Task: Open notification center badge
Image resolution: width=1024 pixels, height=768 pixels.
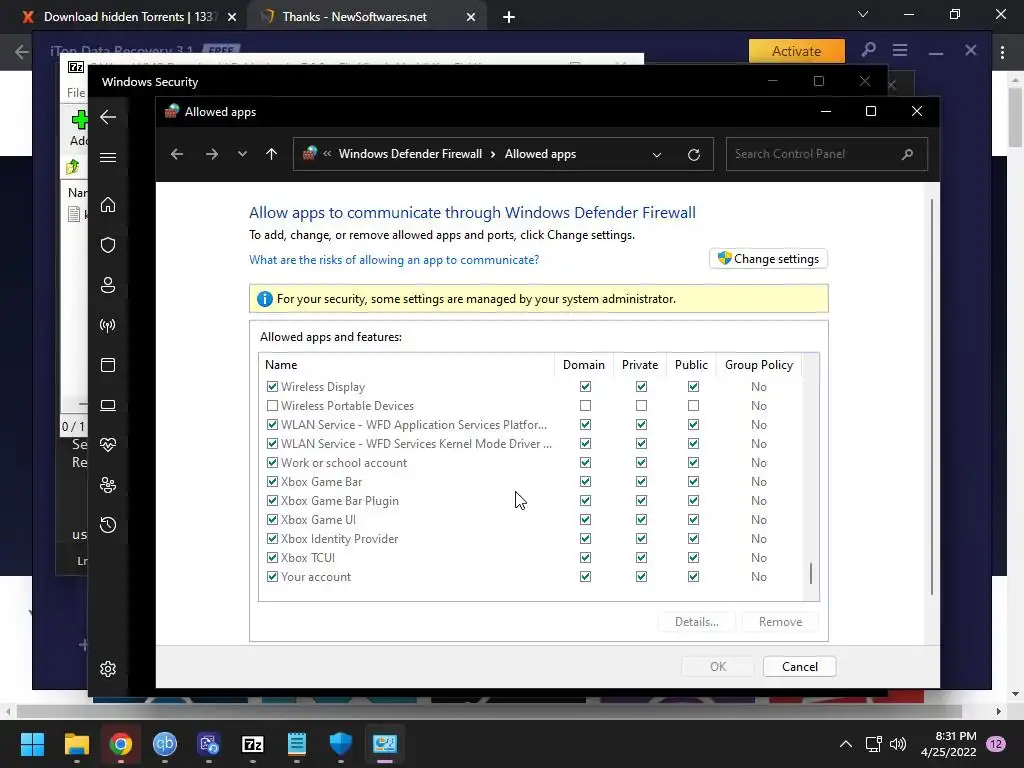Action: pos(996,744)
